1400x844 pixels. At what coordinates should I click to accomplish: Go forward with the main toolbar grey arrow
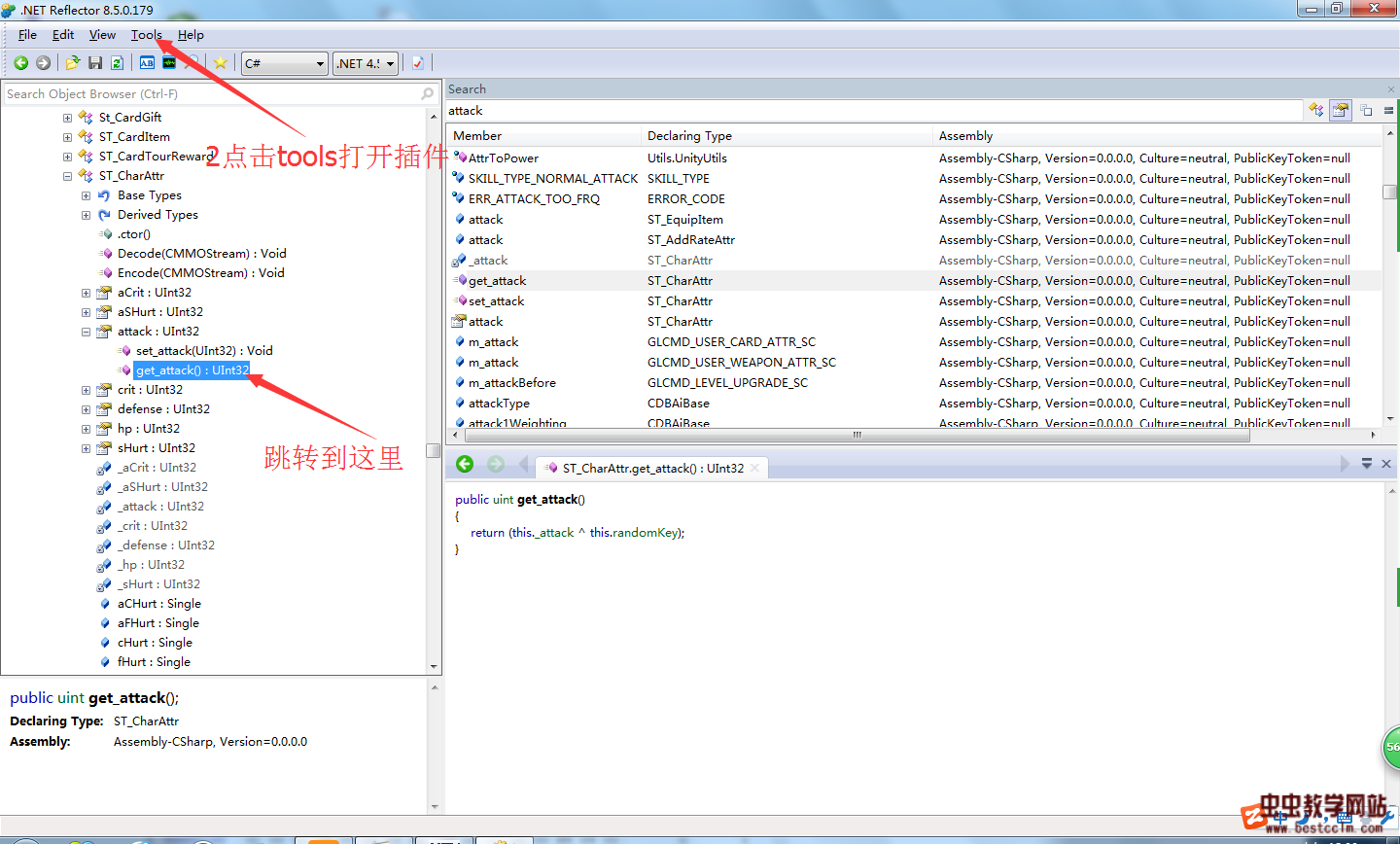43,63
